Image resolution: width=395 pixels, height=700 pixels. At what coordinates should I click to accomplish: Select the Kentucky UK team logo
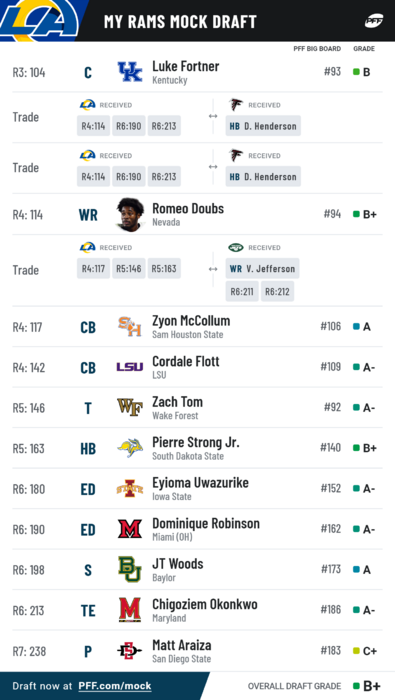tap(130, 72)
